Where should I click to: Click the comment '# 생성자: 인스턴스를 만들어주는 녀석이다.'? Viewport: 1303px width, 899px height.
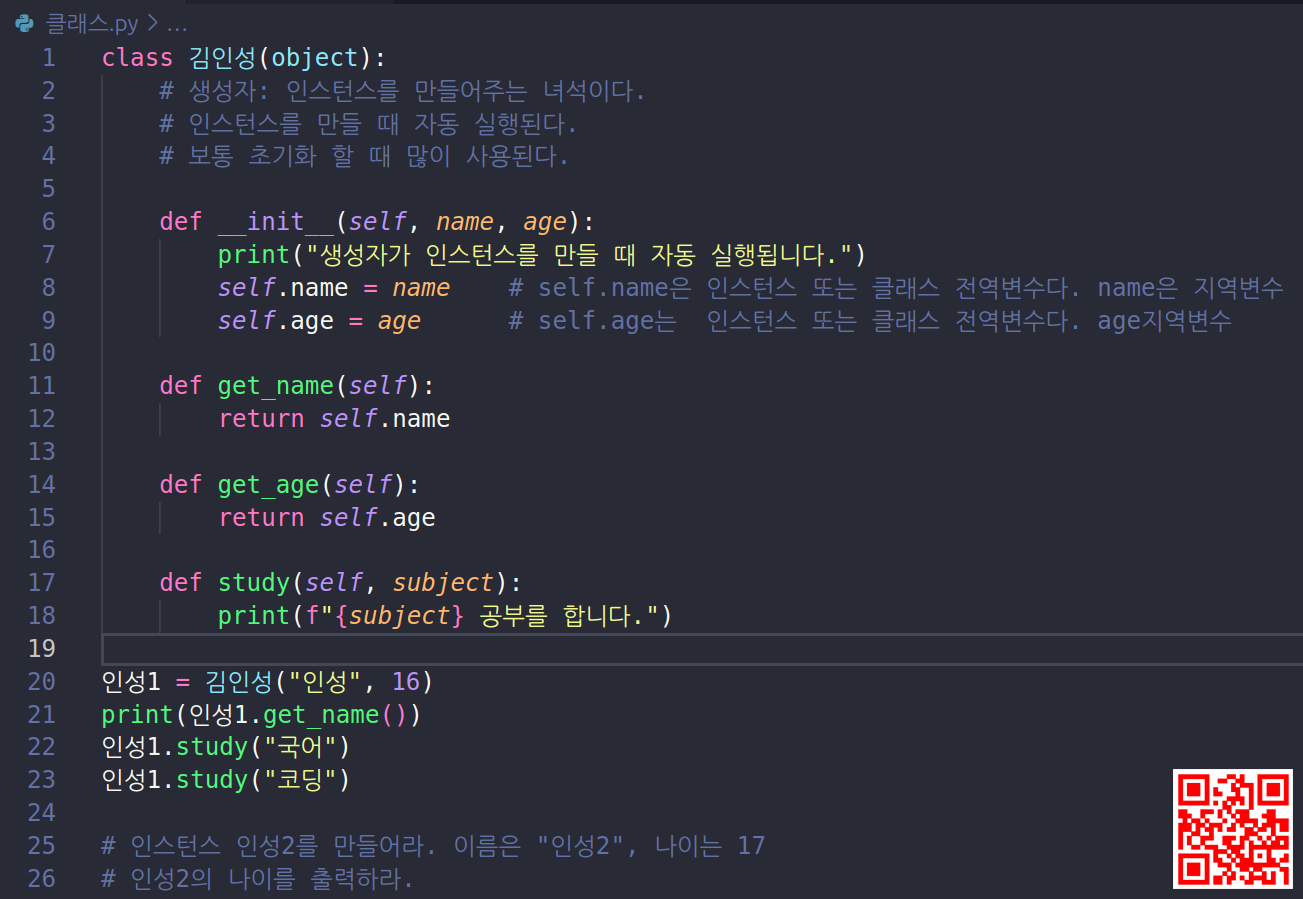403,91
